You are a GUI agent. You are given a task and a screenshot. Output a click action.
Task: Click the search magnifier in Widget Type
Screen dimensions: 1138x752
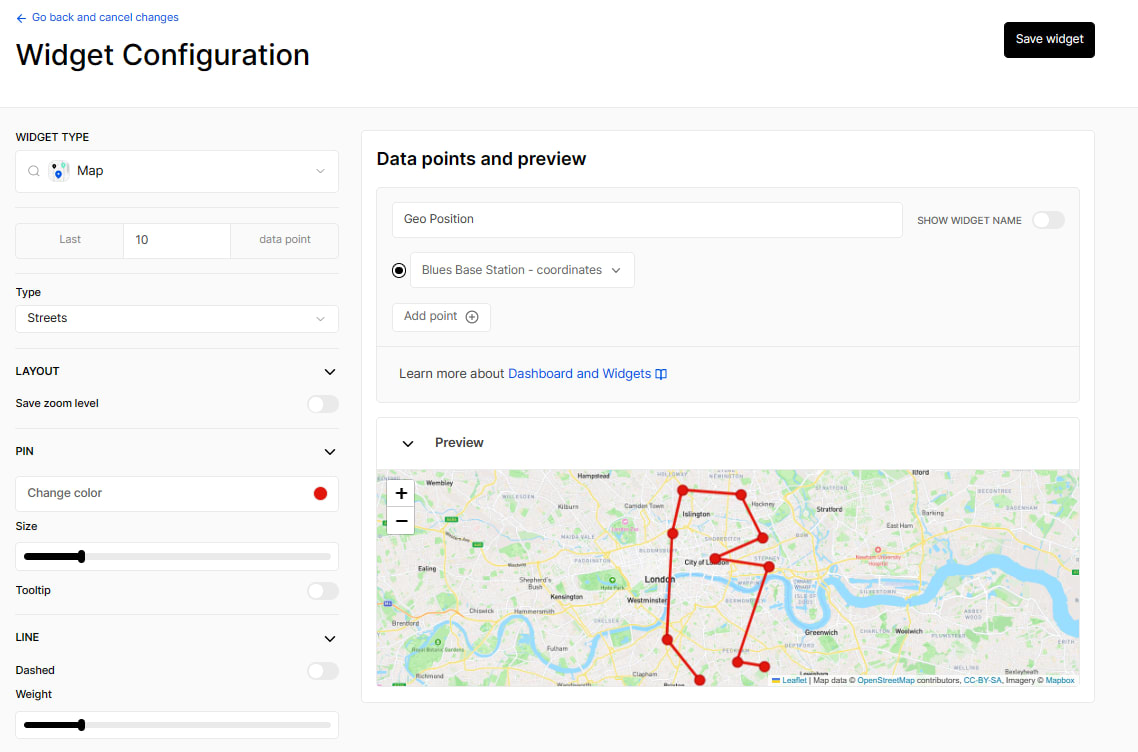[33, 171]
